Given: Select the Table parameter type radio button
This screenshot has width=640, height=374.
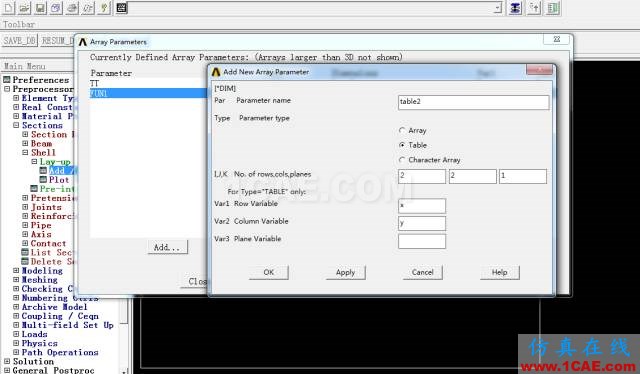Looking at the screenshot, I should (402, 145).
